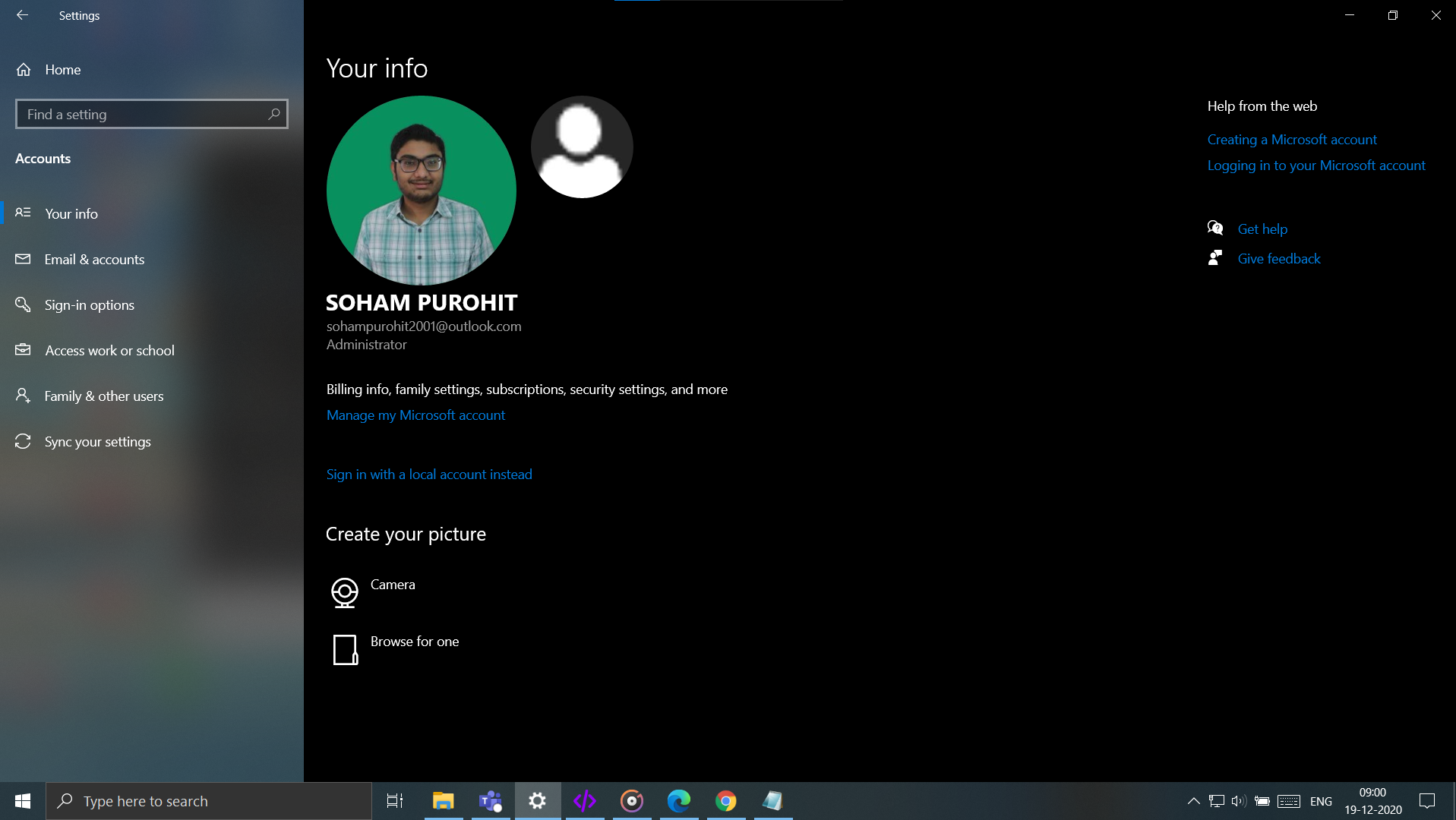The height and width of the screenshot is (820, 1456).
Task: Click Give feedback
Action: tap(1279, 258)
